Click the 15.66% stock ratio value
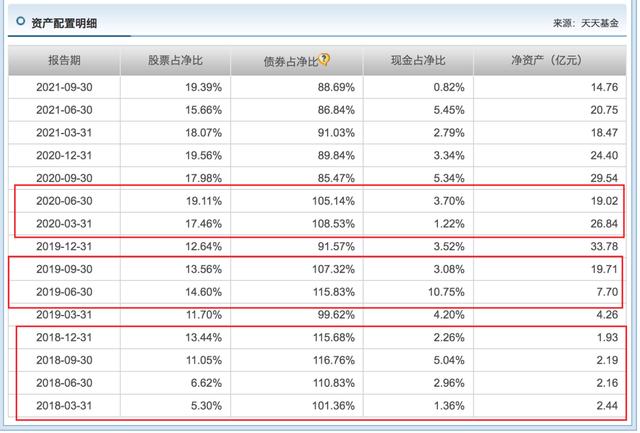640x433 pixels. click(x=204, y=110)
